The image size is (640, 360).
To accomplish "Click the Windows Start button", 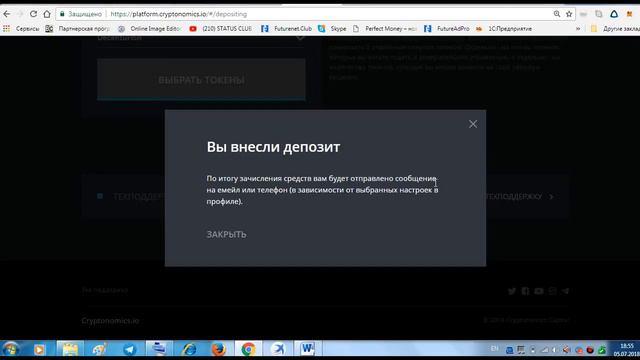I will tap(10, 349).
